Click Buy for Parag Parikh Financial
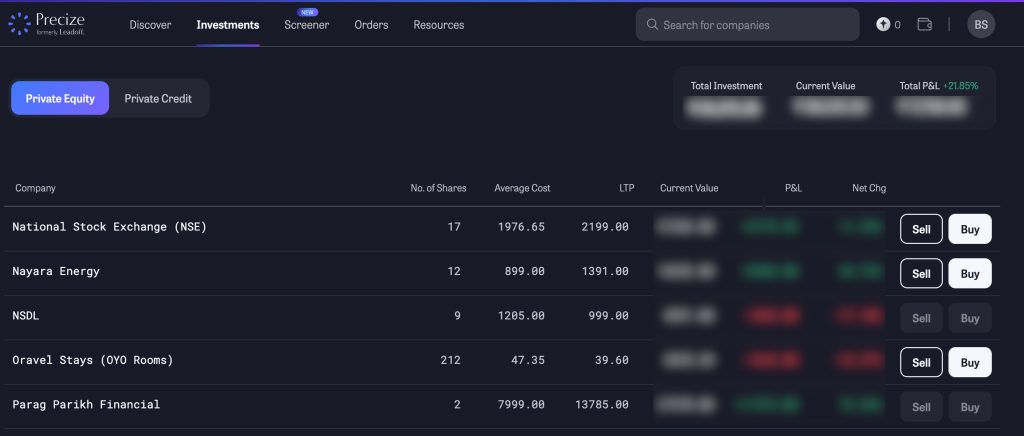This screenshot has height=436, width=1024. point(970,407)
